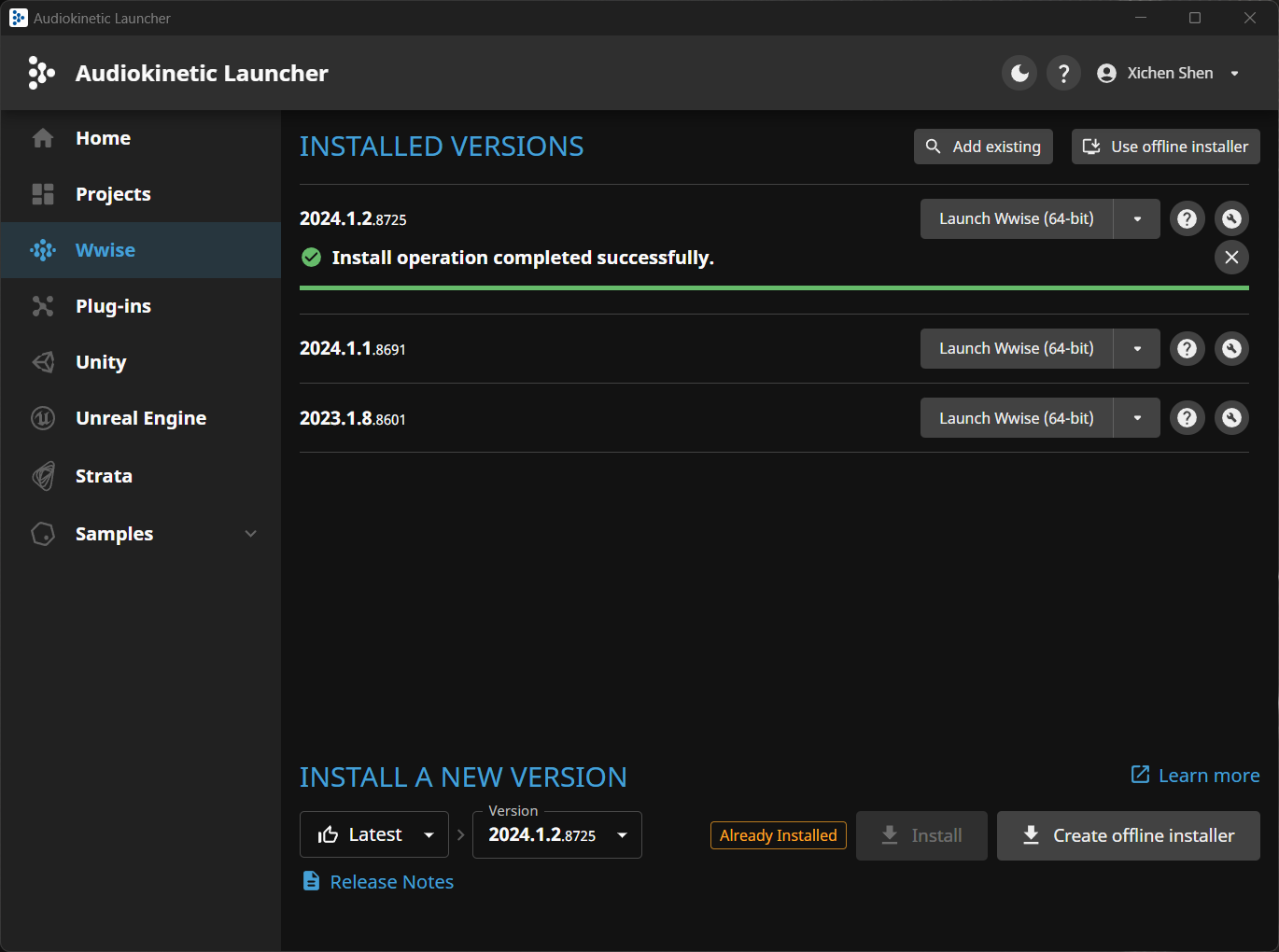Open wrench settings for version 2024.1.1.8691
The width and height of the screenshot is (1279, 952).
point(1231,348)
